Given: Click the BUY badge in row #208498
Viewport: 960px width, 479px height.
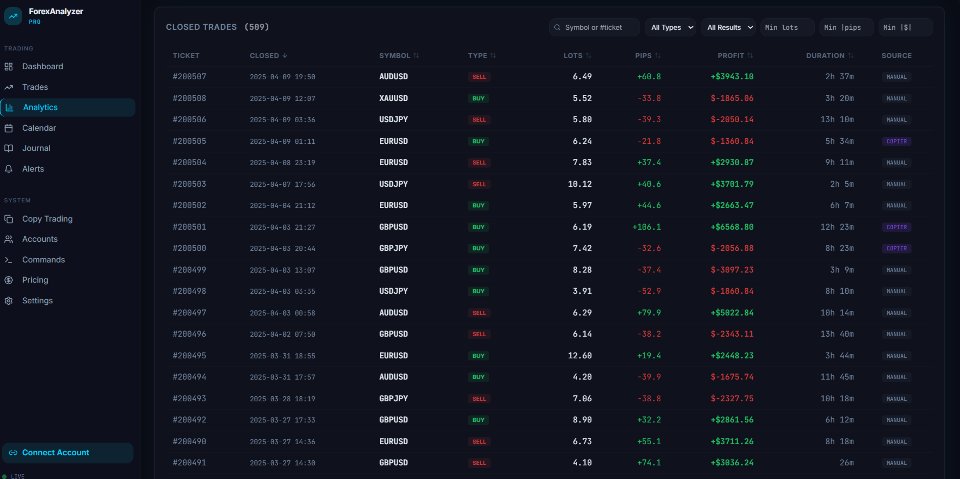Looking at the screenshot, I should tap(479, 292).
